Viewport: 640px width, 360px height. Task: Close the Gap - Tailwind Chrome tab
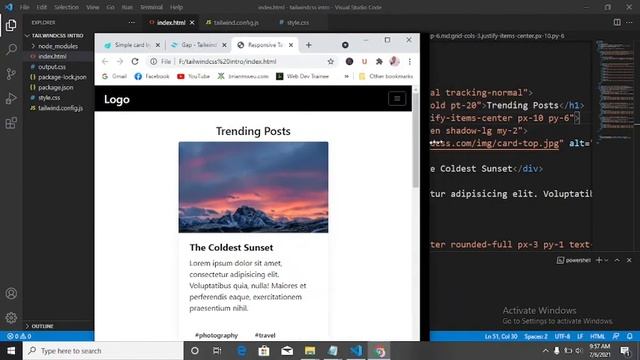point(224,45)
